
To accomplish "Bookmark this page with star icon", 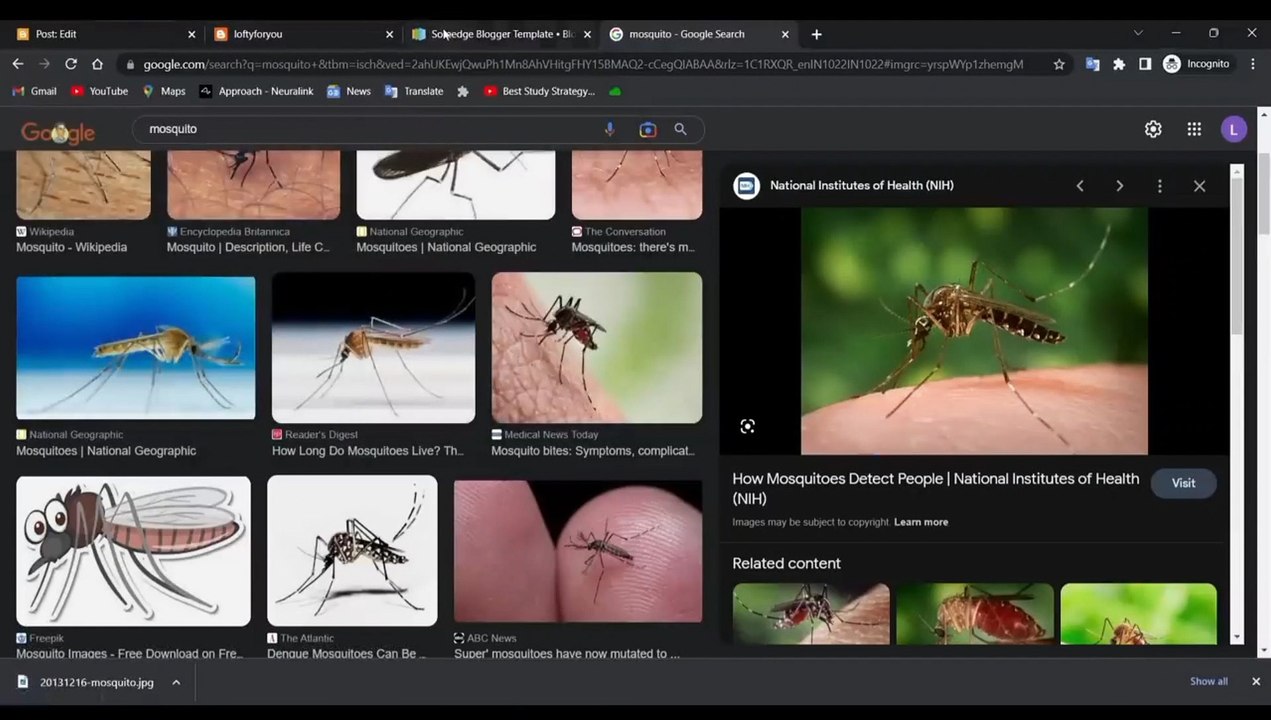I will [1059, 64].
